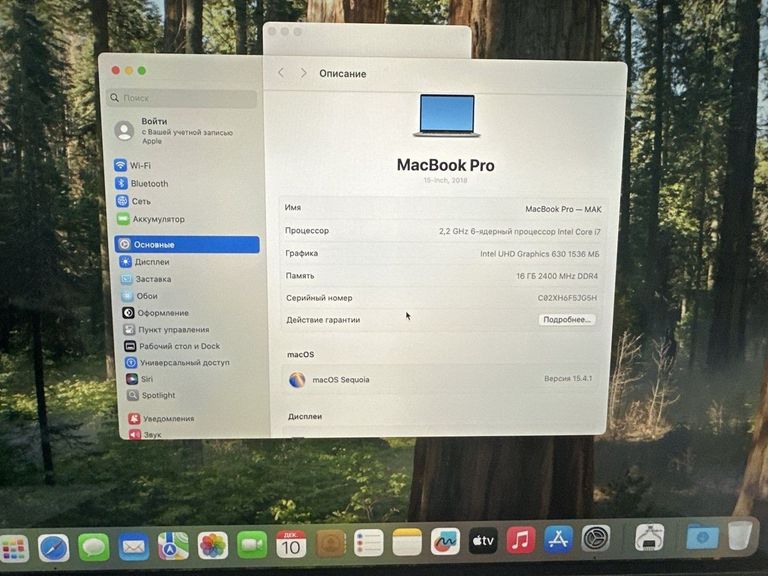Open Calendar from the Dock
The image size is (768, 576).
291,544
